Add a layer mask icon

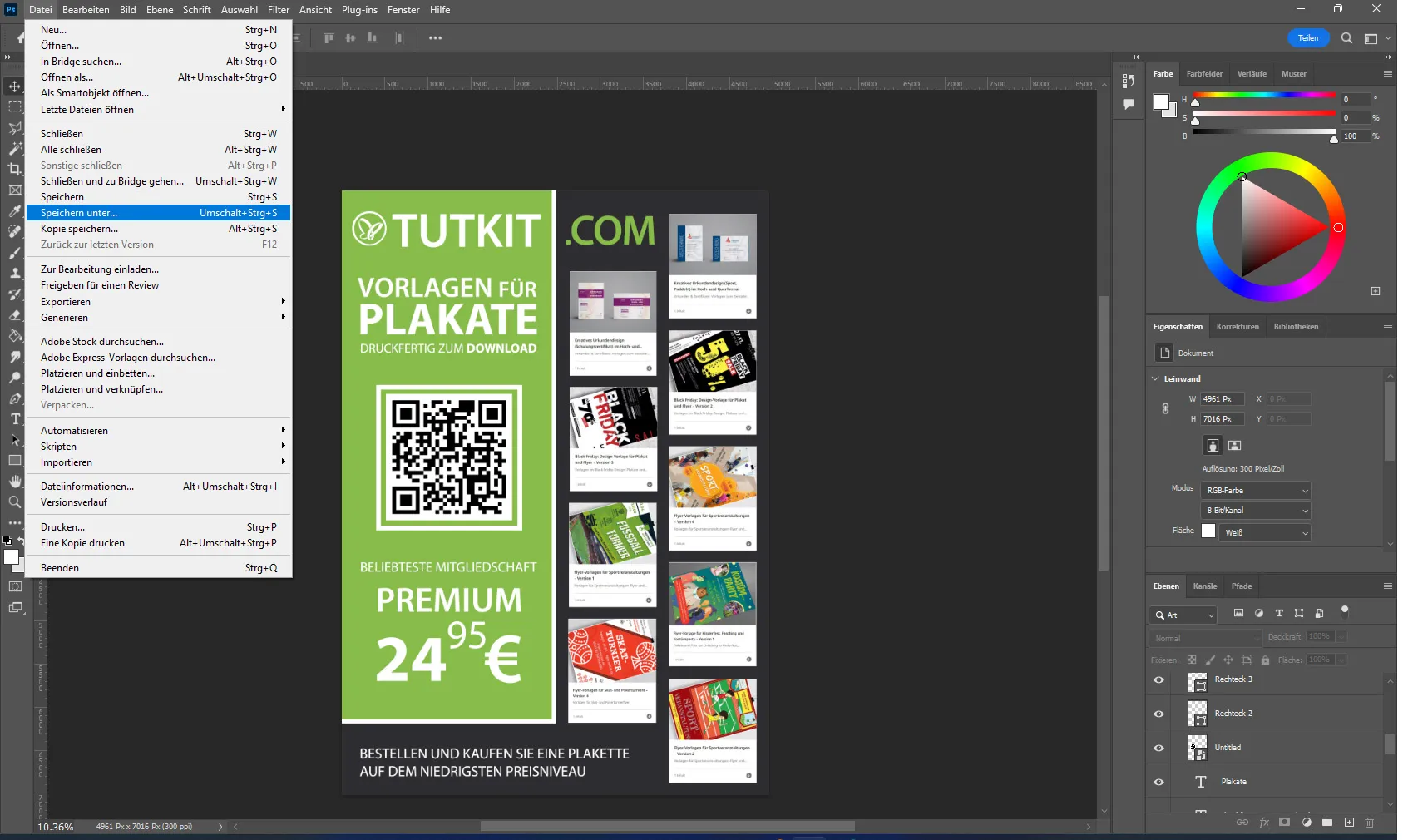coord(1285,823)
